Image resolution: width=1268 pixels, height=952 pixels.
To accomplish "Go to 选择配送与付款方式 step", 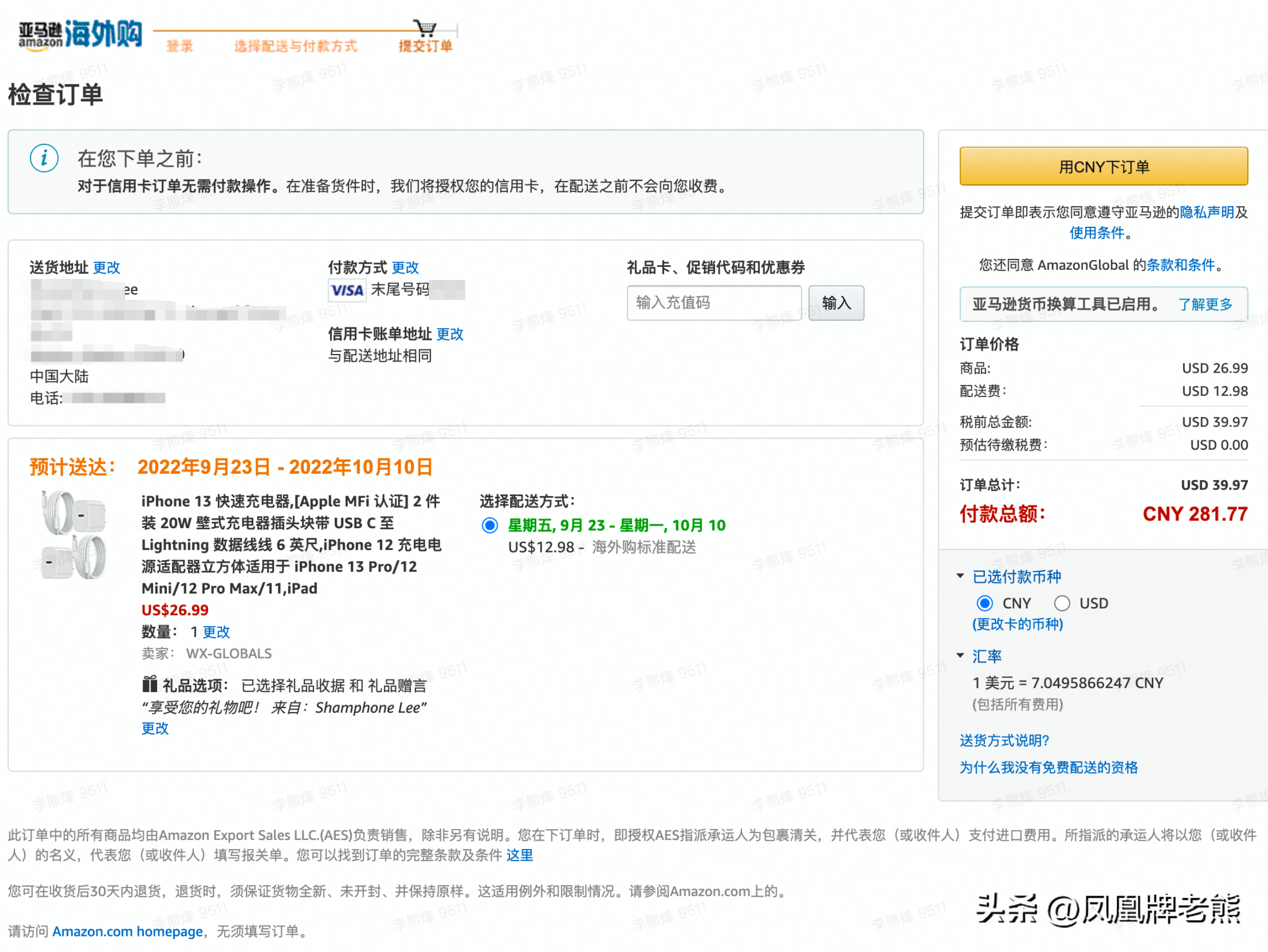I will point(295,46).
